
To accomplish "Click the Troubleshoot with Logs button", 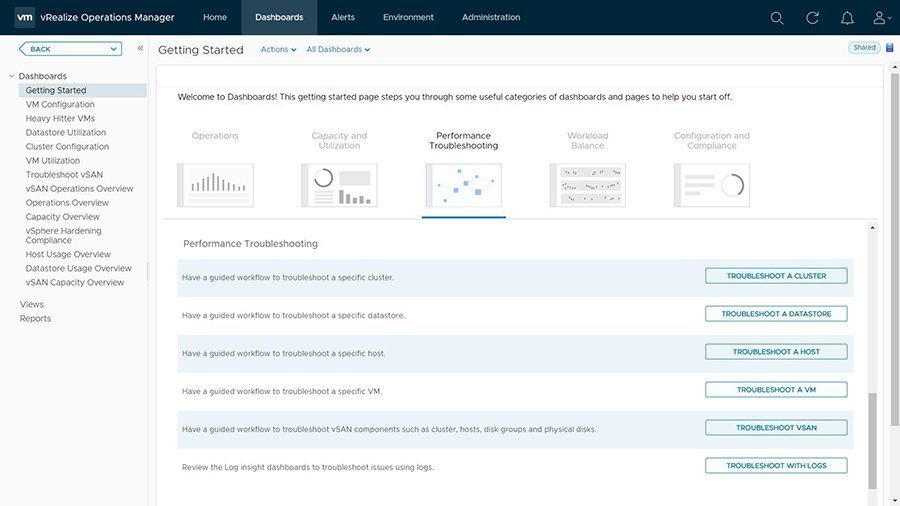I will click(776, 465).
